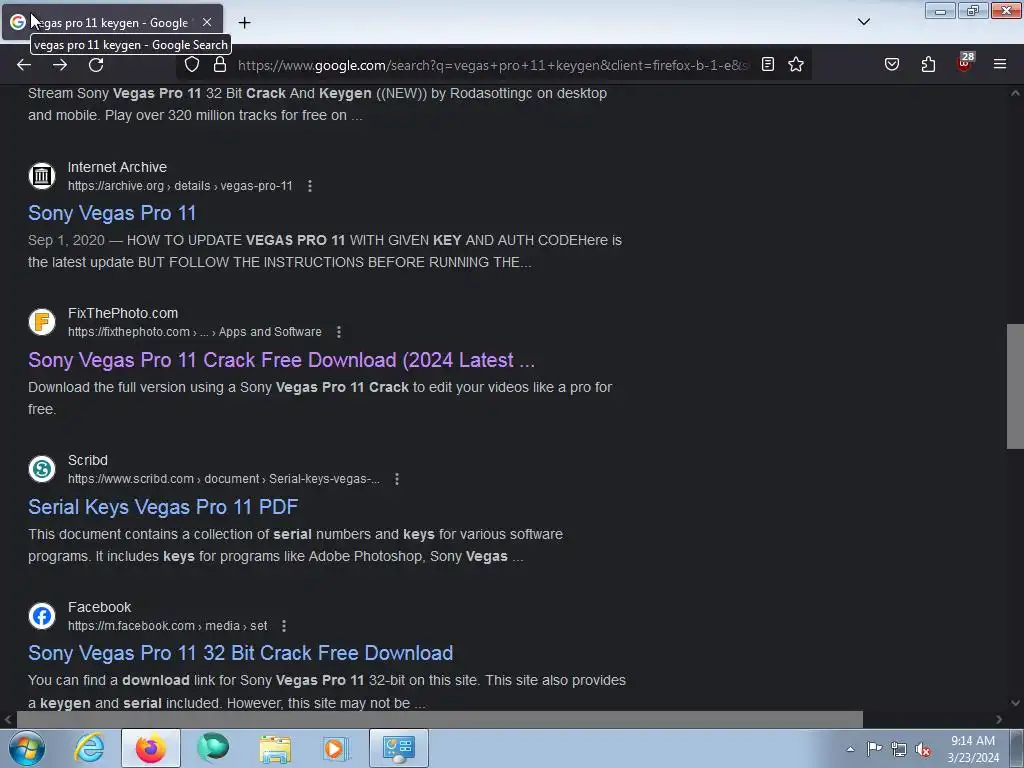Open Windows Media Player from taskbar
Screen dimensions: 1024x768
(337, 748)
